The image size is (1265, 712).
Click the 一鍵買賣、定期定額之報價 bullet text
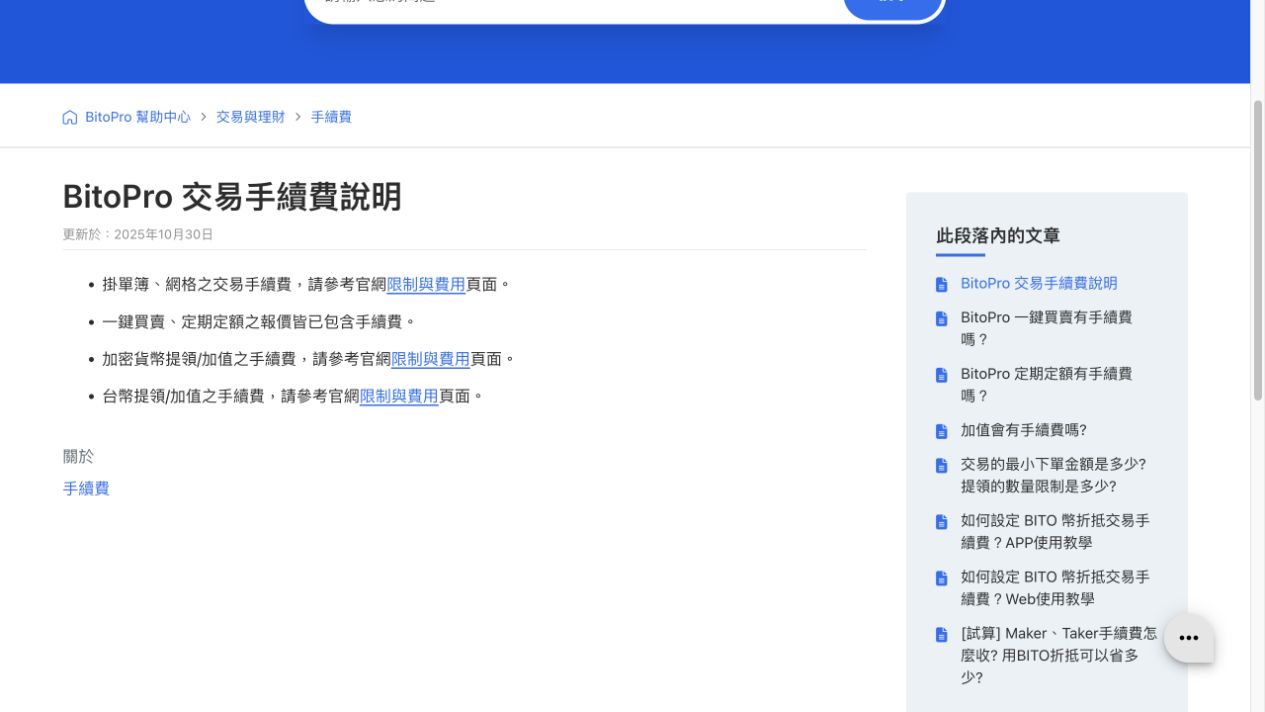[x=259, y=322]
